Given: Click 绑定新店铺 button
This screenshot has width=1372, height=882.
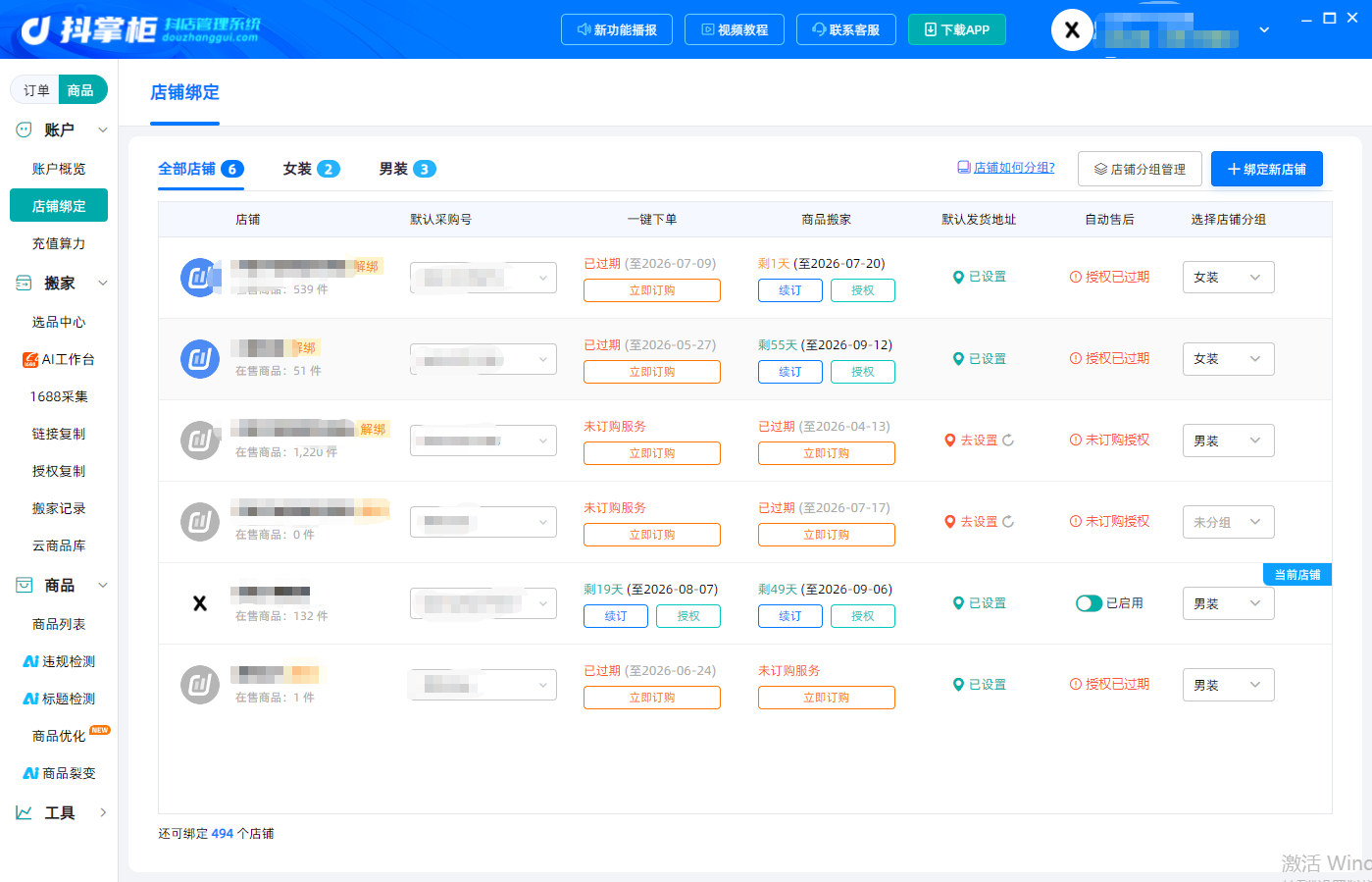Looking at the screenshot, I should point(1266,169).
